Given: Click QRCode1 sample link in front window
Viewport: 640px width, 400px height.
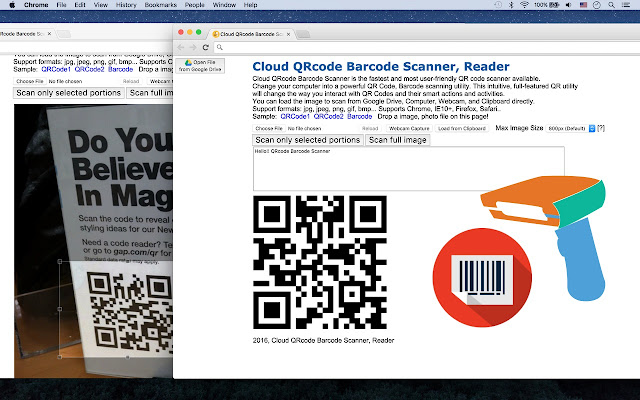Looking at the screenshot, I should tap(295, 116).
